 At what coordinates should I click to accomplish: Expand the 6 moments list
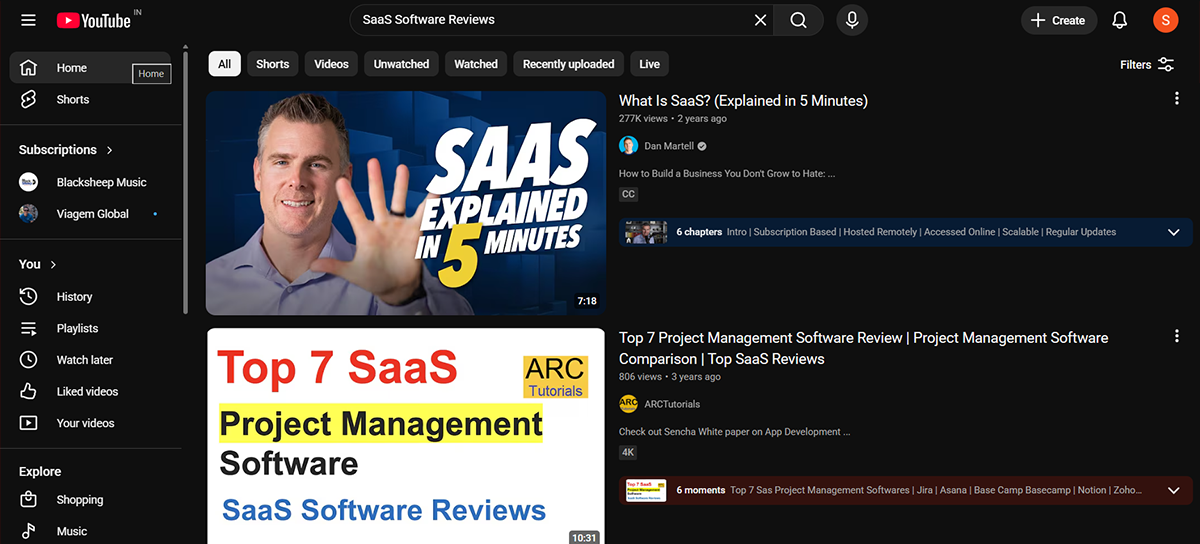(x=1174, y=490)
